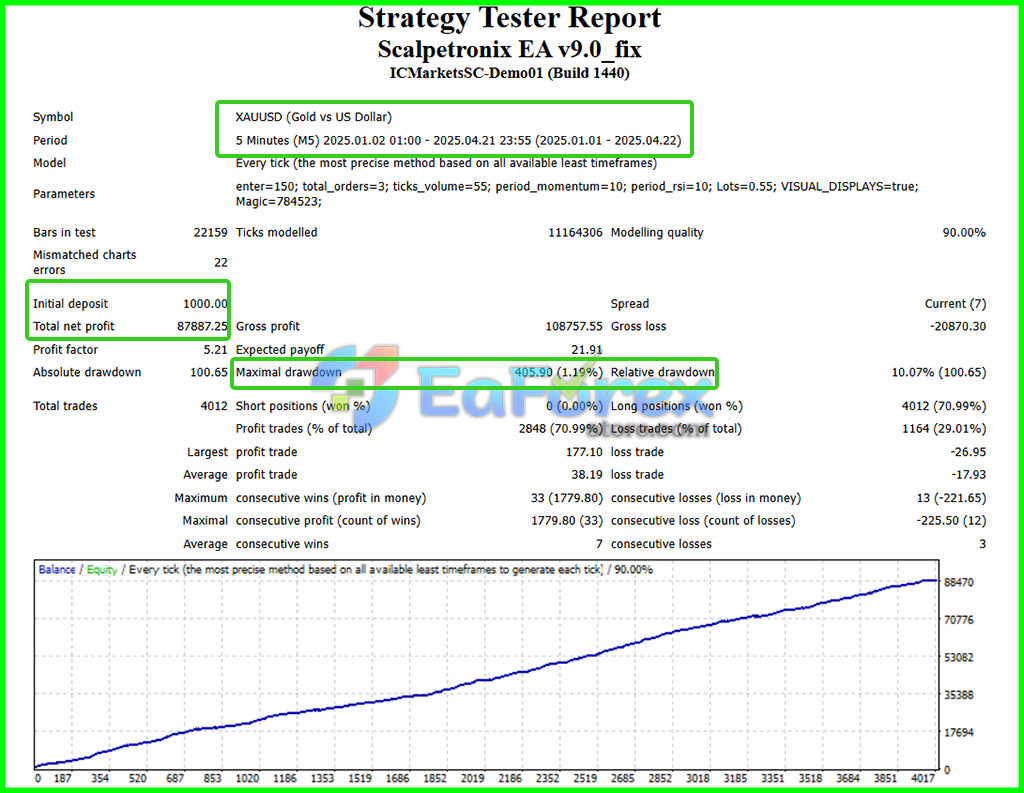Screen dimensions: 1024x793
Task: Click the largest loss trade value -26.95
Action: [968, 452]
